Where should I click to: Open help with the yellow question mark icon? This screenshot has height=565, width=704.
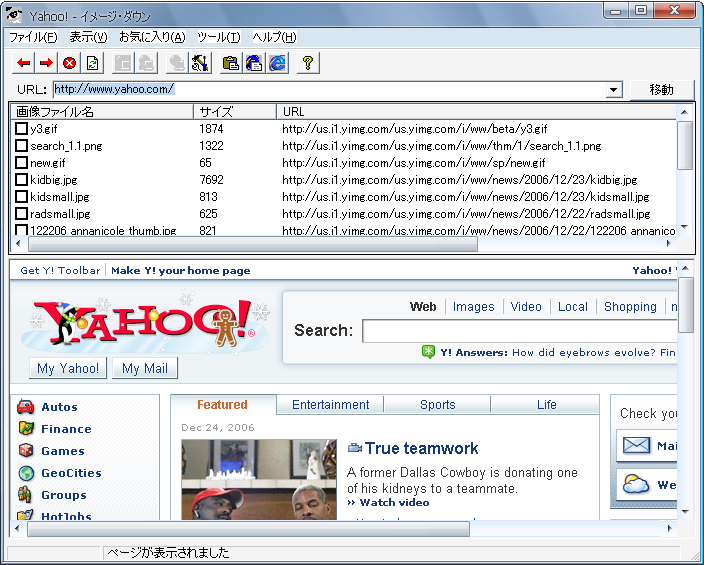click(x=308, y=63)
